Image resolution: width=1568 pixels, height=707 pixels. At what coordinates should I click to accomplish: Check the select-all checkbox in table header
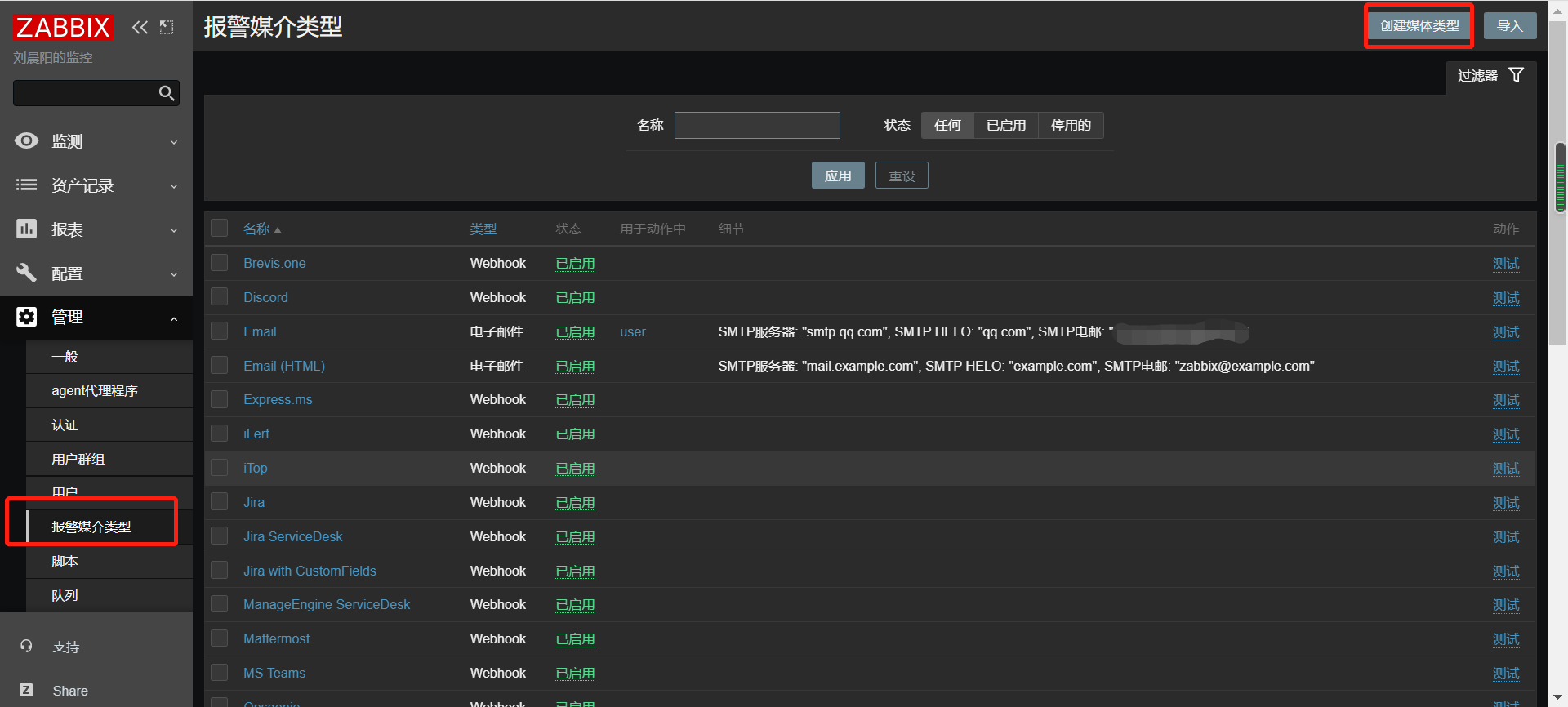tap(219, 229)
